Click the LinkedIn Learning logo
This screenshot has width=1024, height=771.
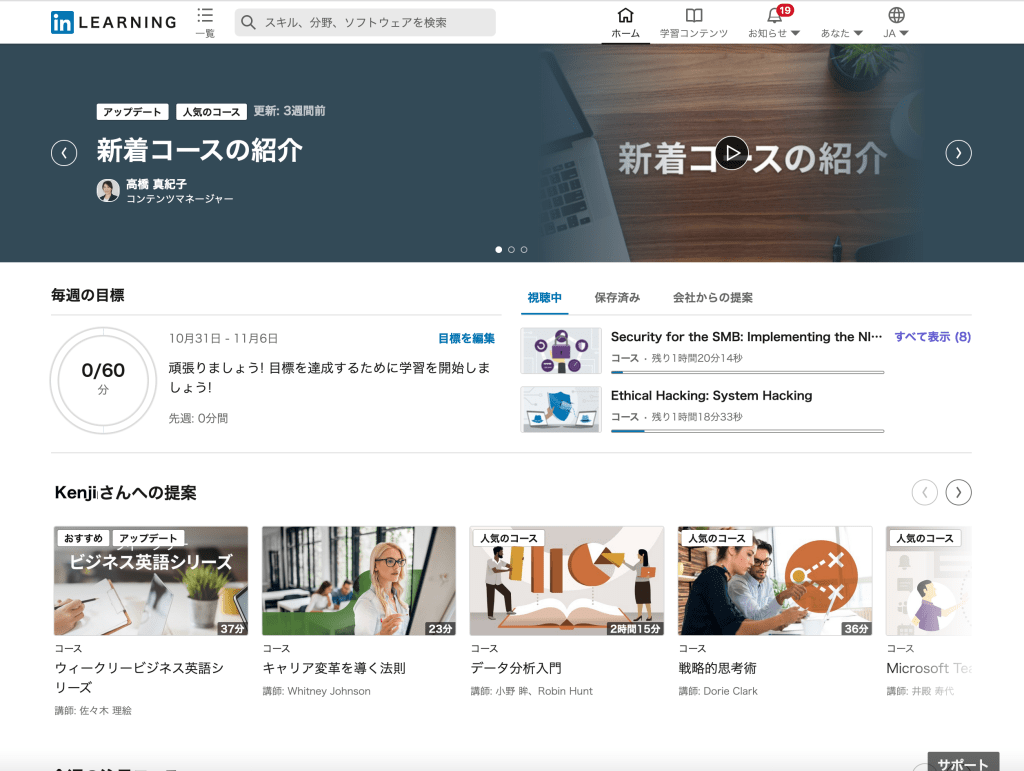click(x=113, y=22)
